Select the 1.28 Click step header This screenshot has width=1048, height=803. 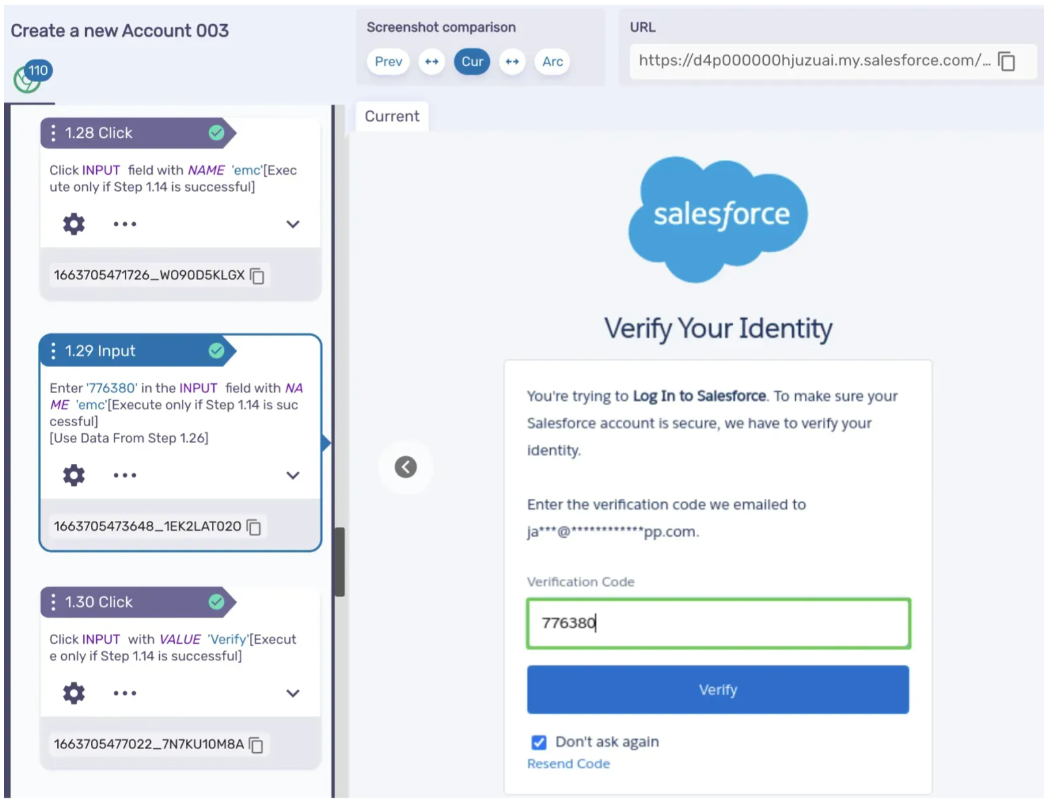[x=138, y=133]
